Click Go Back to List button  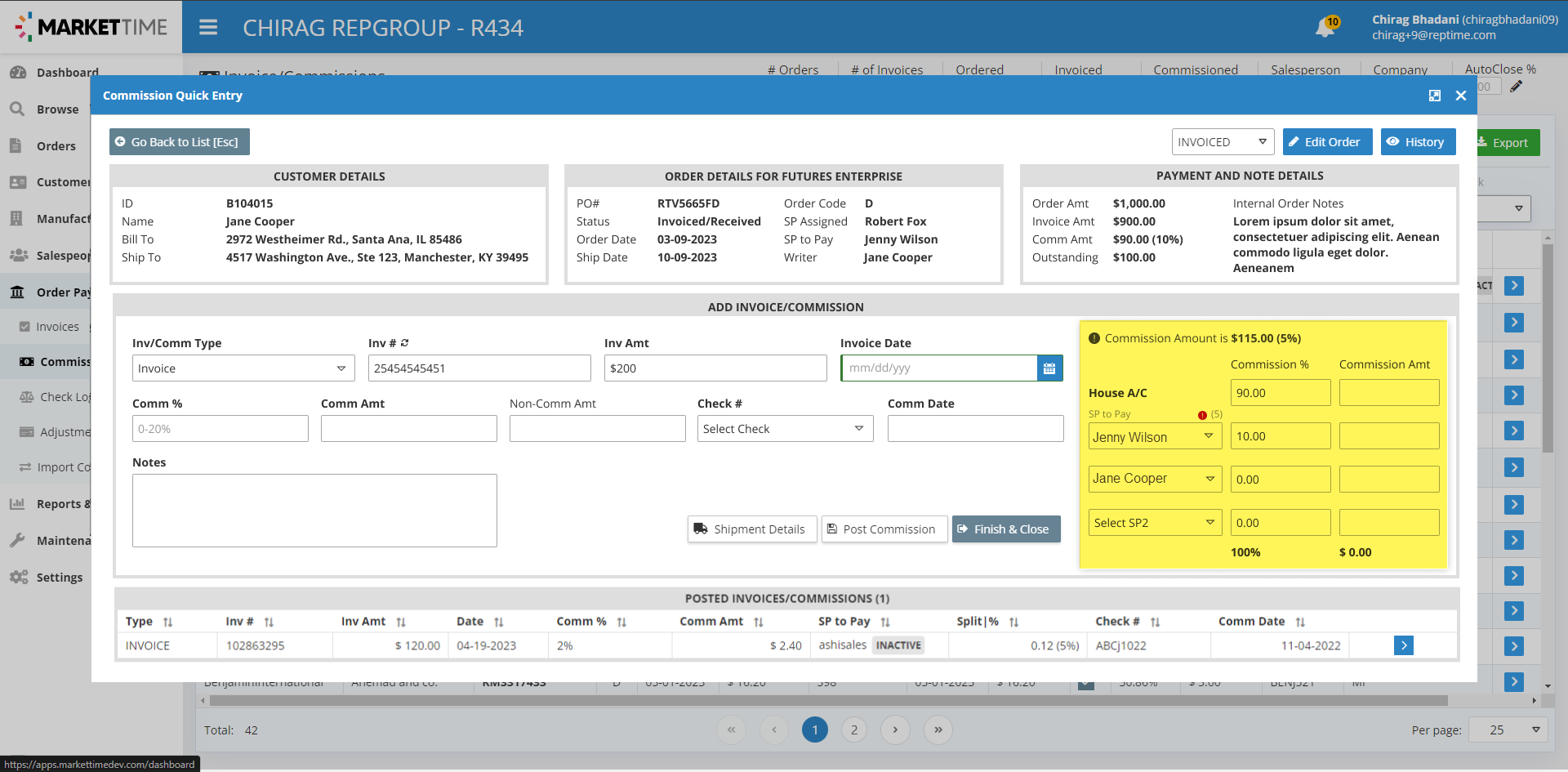coord(179,142)
